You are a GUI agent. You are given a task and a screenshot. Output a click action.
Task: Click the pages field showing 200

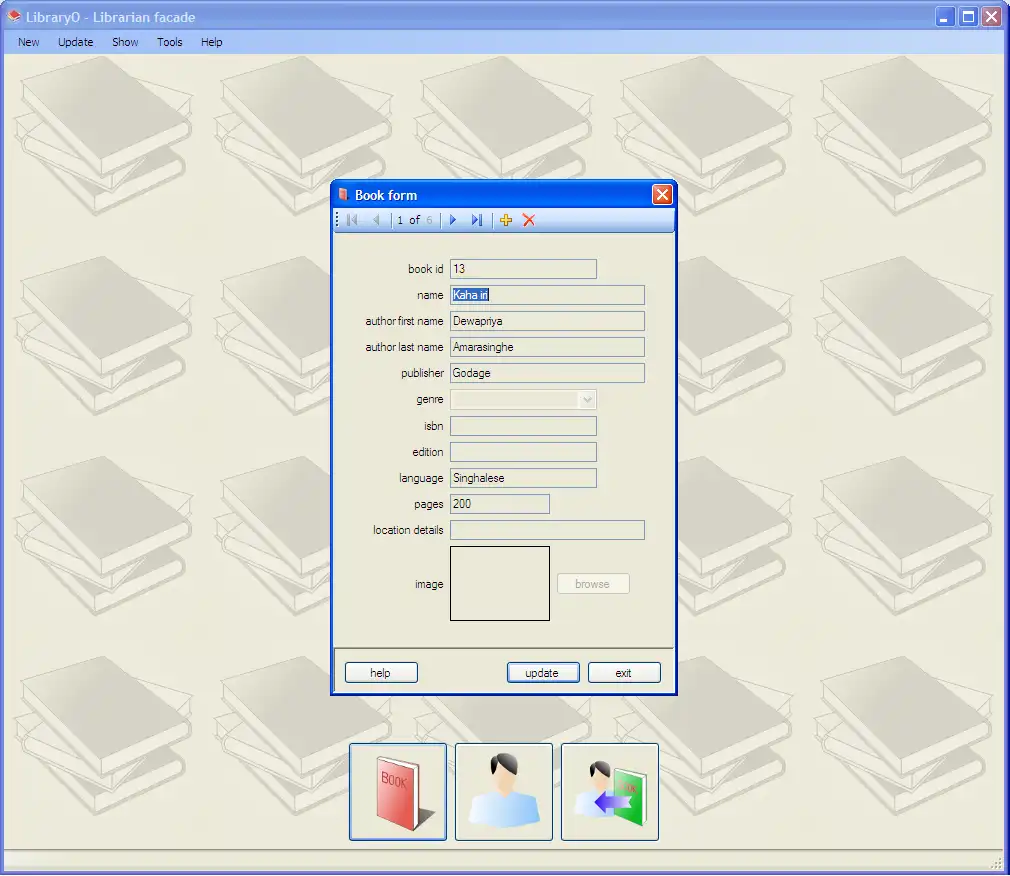500,504
